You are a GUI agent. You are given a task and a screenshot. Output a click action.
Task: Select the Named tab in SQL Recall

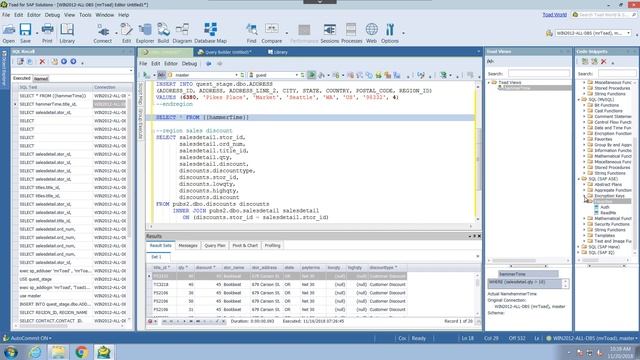[41, 78]
